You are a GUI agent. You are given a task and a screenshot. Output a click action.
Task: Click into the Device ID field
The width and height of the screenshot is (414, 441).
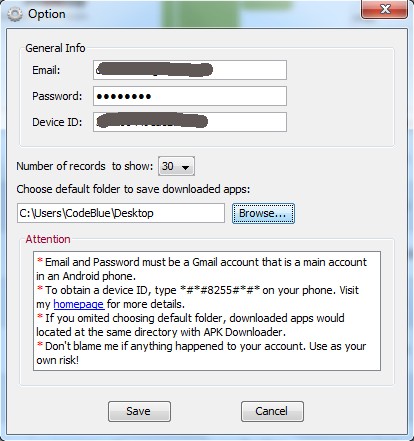coord(190,122)
